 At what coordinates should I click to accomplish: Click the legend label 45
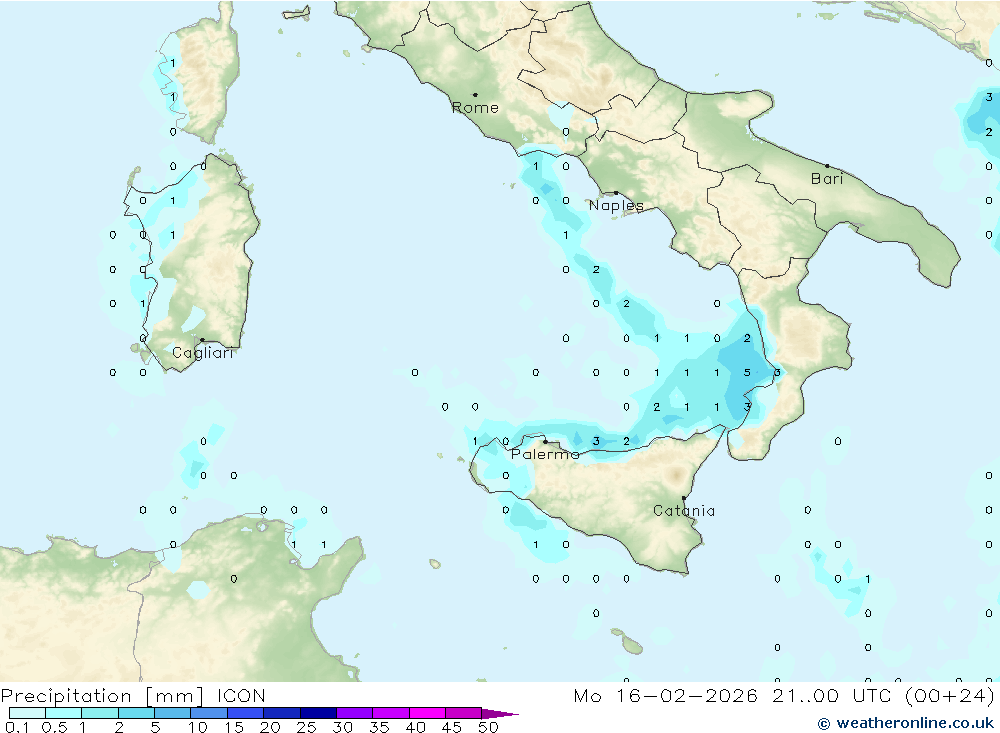coord(452,727)
